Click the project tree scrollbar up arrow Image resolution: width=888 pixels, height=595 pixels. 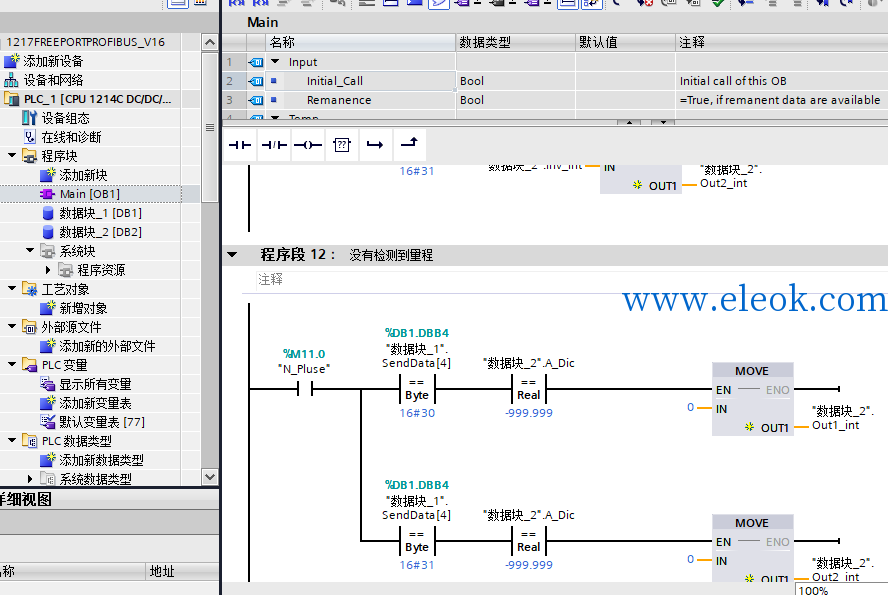pyautogui.click(x=210, y=42)
